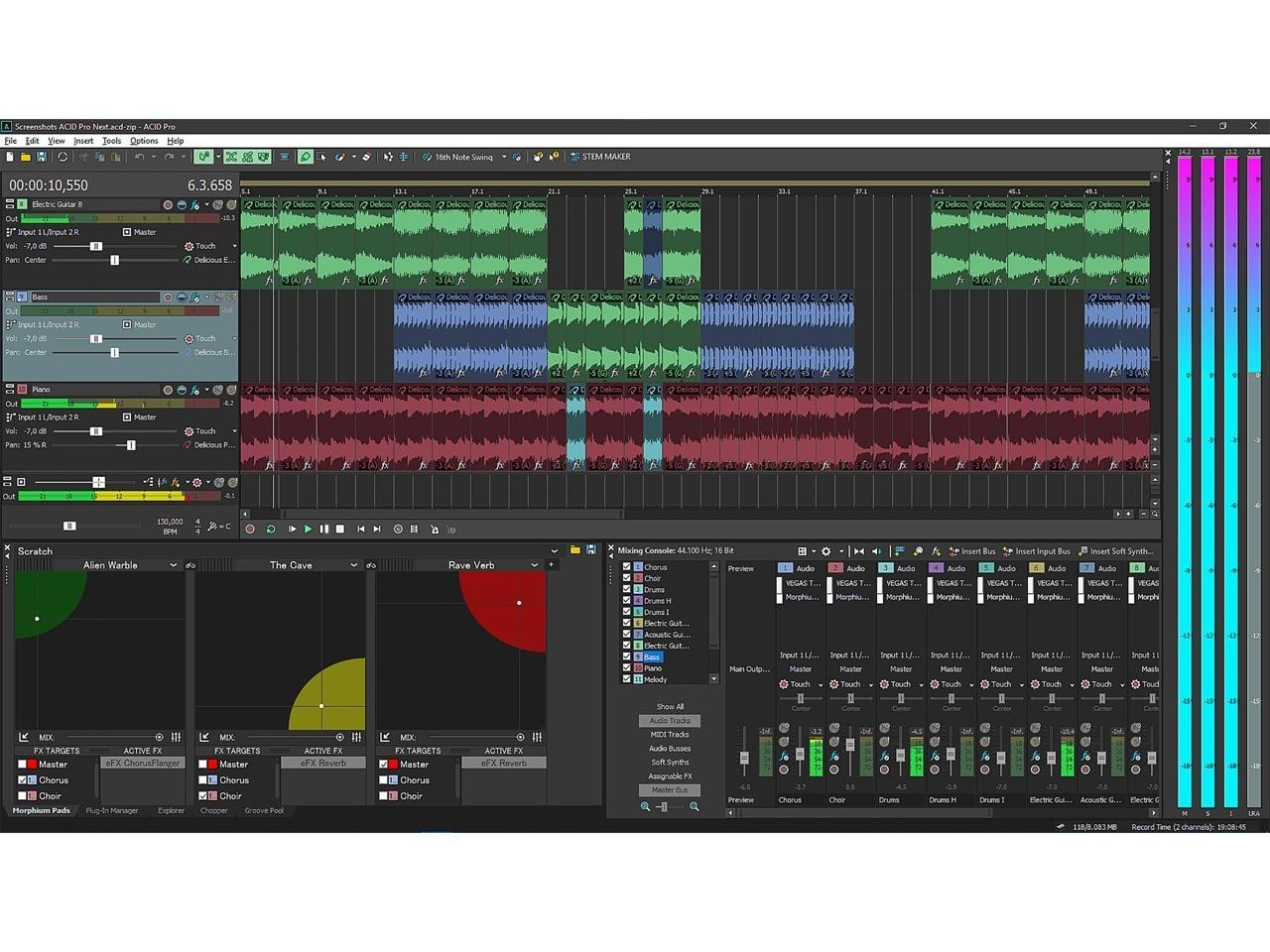Add a new pad with the plus button

[x=552, y=565]
